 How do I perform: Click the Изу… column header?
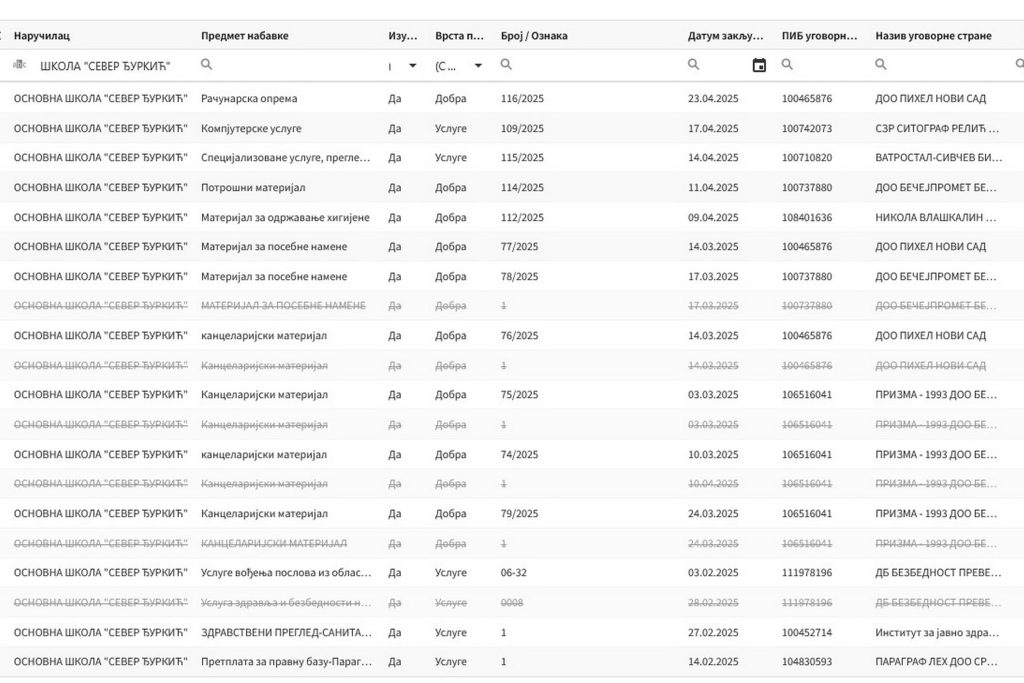(x=402, y=36)
